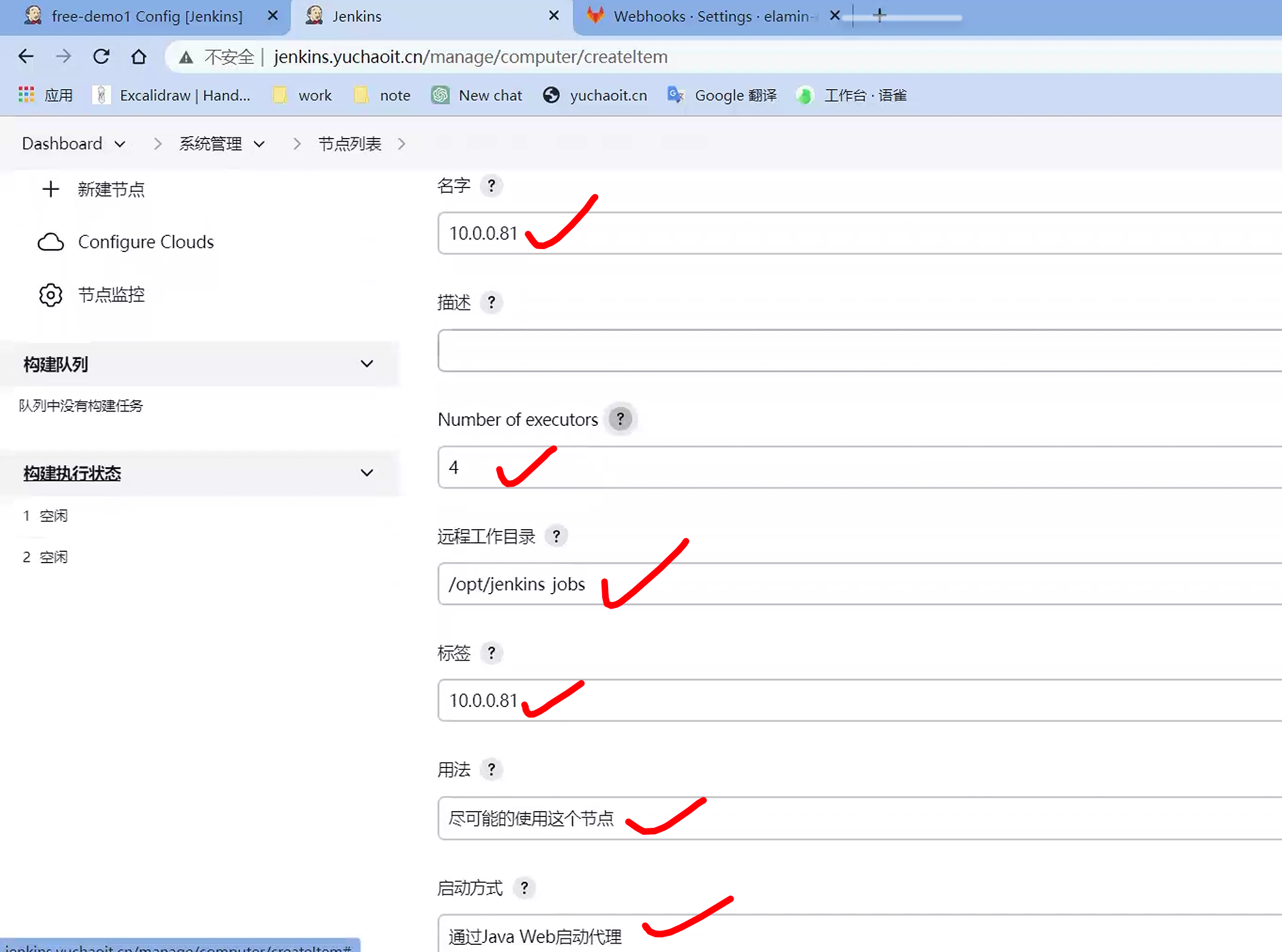The width and height of the screenshot is (1282, 952).
Task: Open the 系统管理 breadcrumb dropdown arrow
Action: tap(259, 144)
